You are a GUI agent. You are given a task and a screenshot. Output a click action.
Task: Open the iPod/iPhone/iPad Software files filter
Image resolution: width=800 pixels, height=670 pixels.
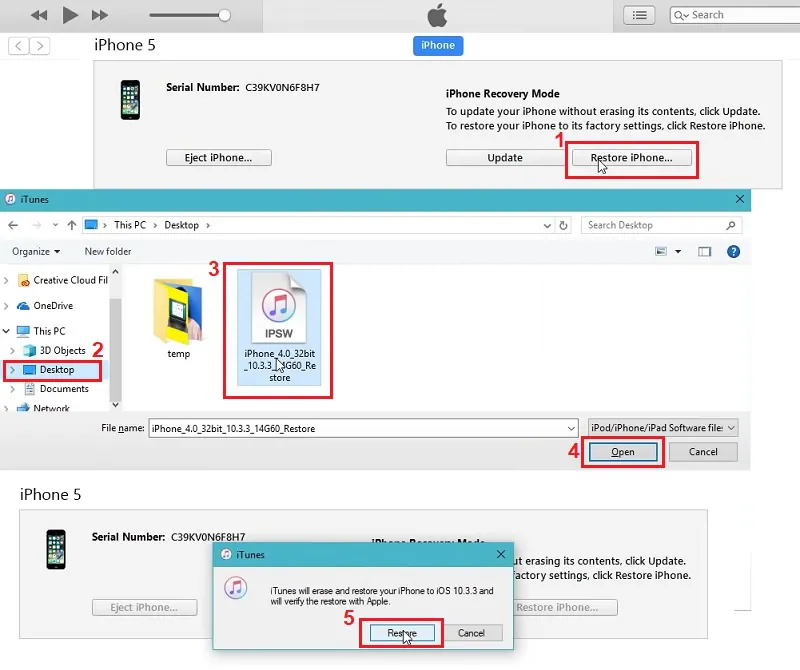coord(662,428)
